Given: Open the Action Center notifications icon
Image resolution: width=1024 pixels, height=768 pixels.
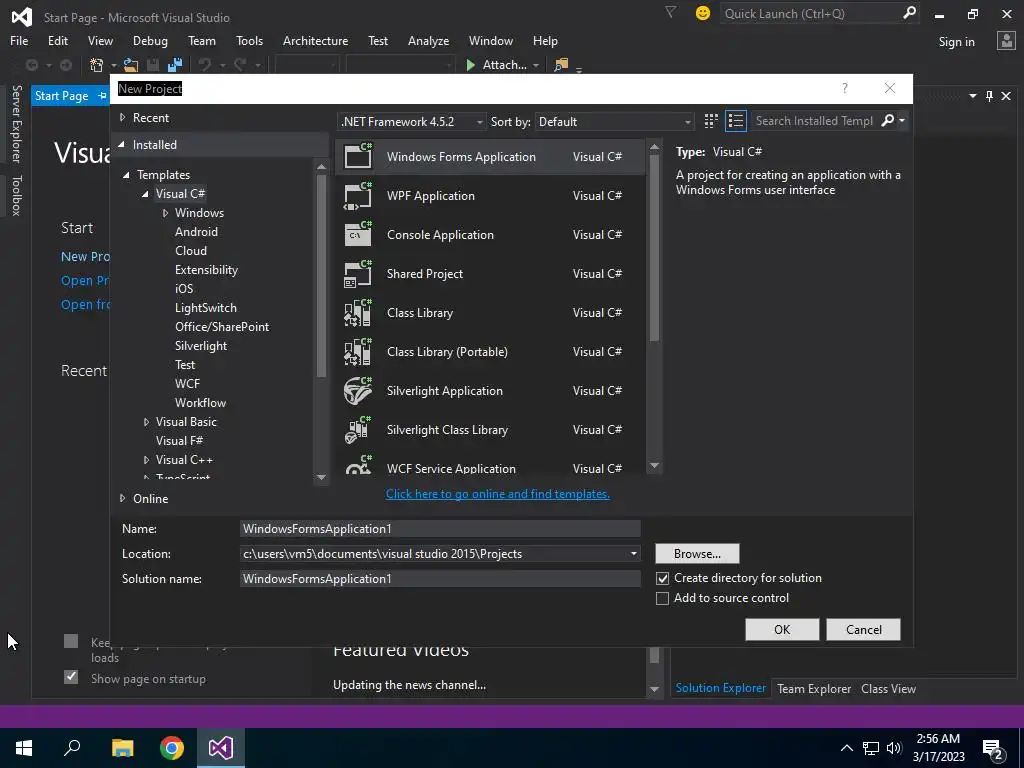Looking at the screenshot, I should click(x=993, y=748).
